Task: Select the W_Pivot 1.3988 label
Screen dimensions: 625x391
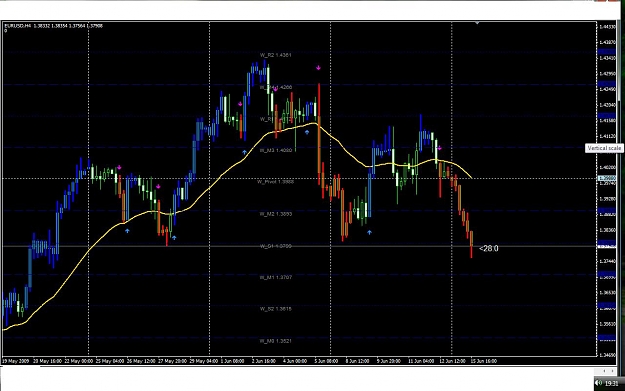Action: tap(275, 182)
